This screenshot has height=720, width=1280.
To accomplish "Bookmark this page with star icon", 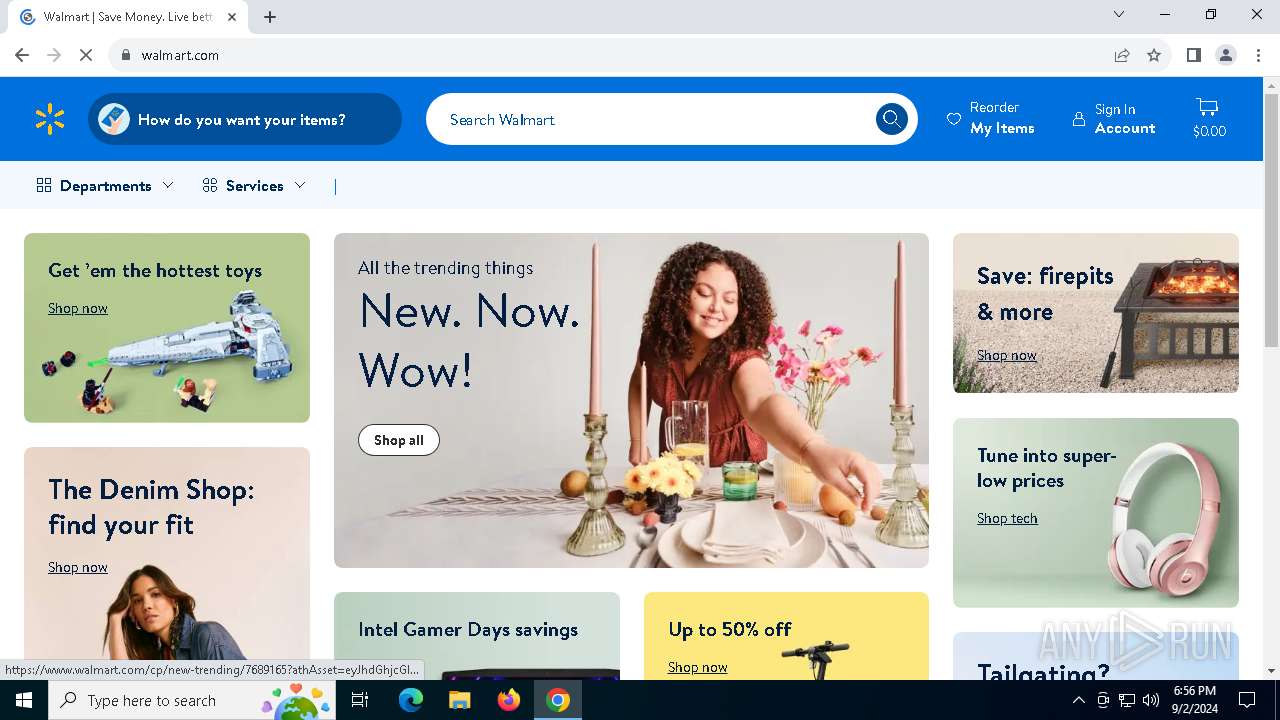I will tap(1154, 55).
